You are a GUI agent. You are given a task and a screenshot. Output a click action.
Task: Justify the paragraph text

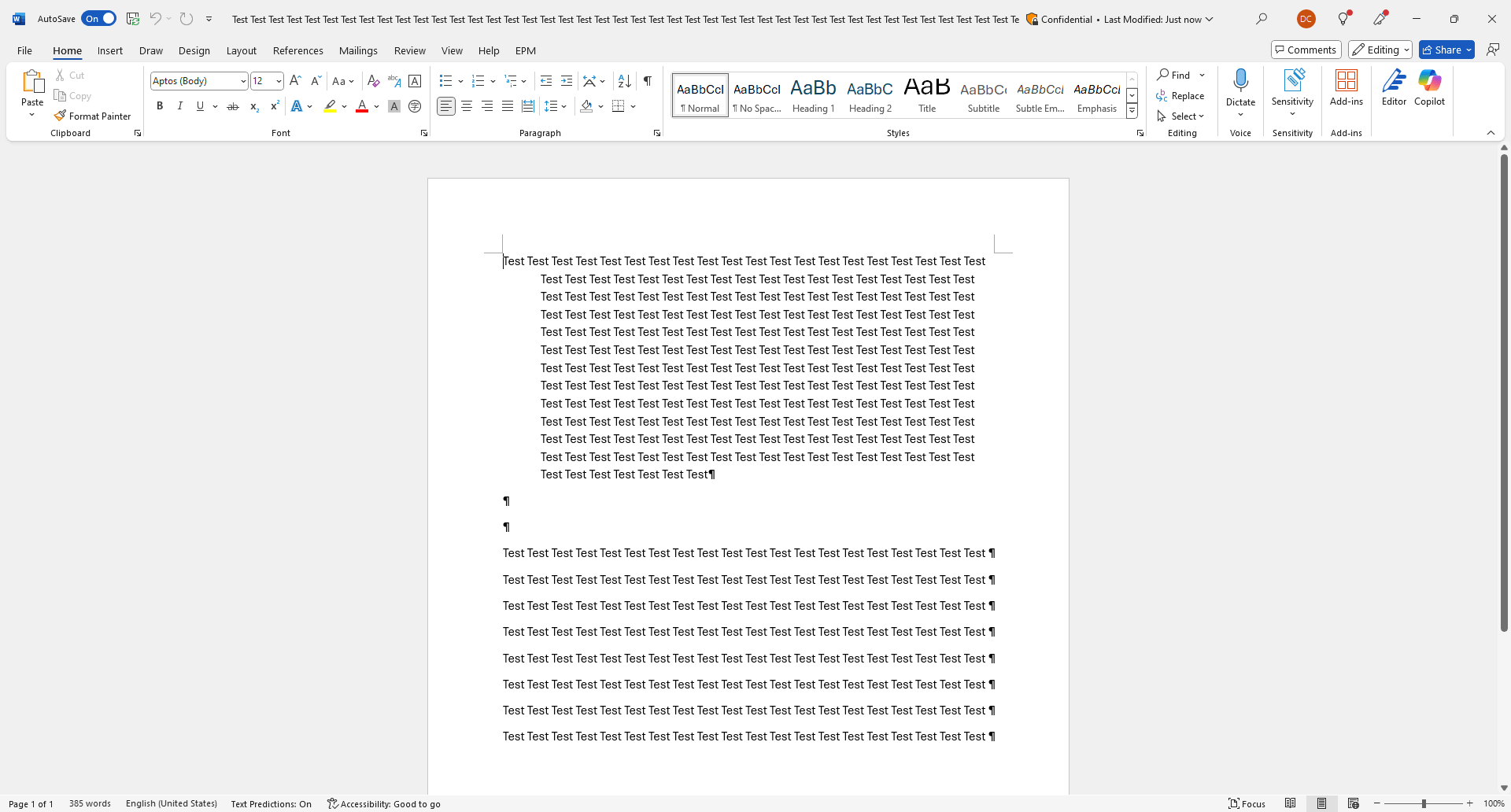[x=508, y=106]
